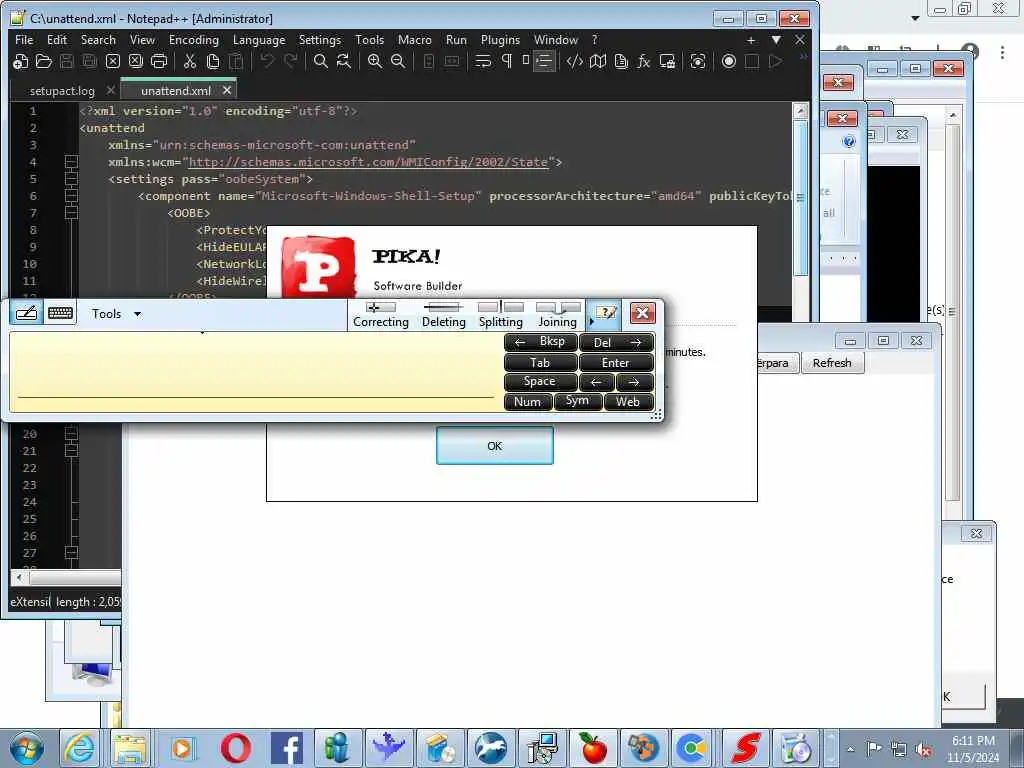The width and height of the screenshot is (1024, 768).
Task: Click the Tab key in input panel
Action: pos(541,362)
